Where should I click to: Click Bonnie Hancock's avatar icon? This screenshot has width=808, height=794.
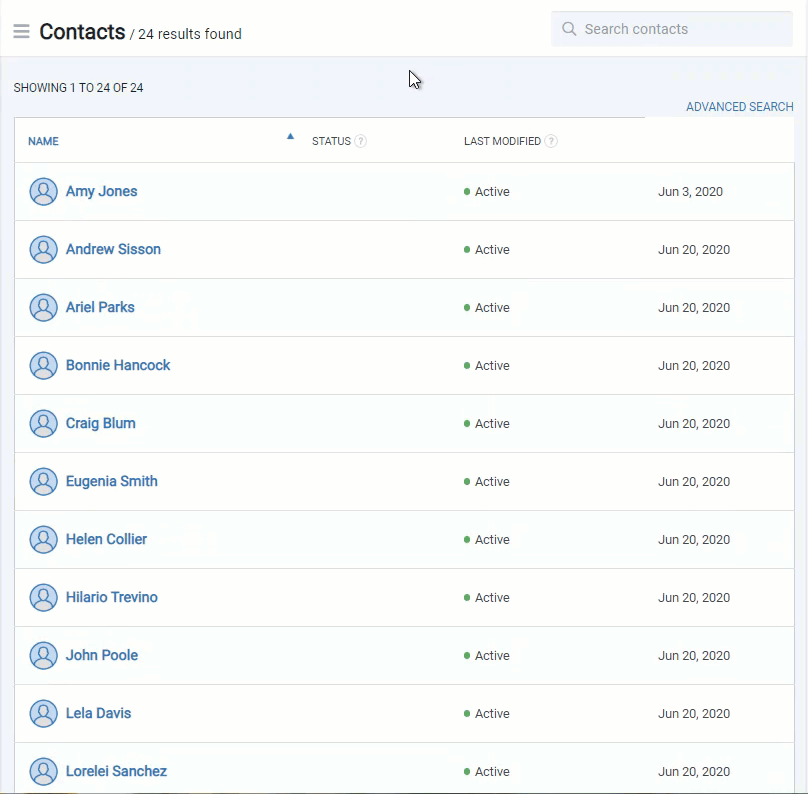pos(43,365)
